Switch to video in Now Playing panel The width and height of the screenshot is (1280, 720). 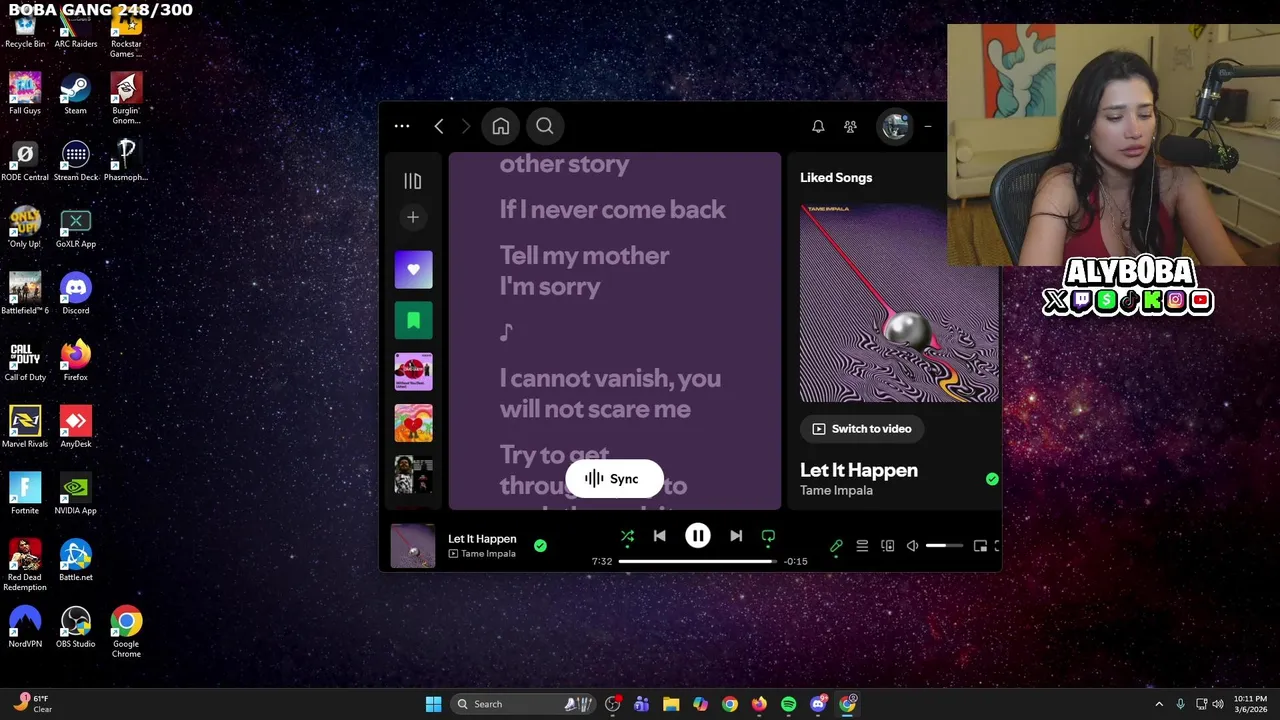click(x=861, y=429)
